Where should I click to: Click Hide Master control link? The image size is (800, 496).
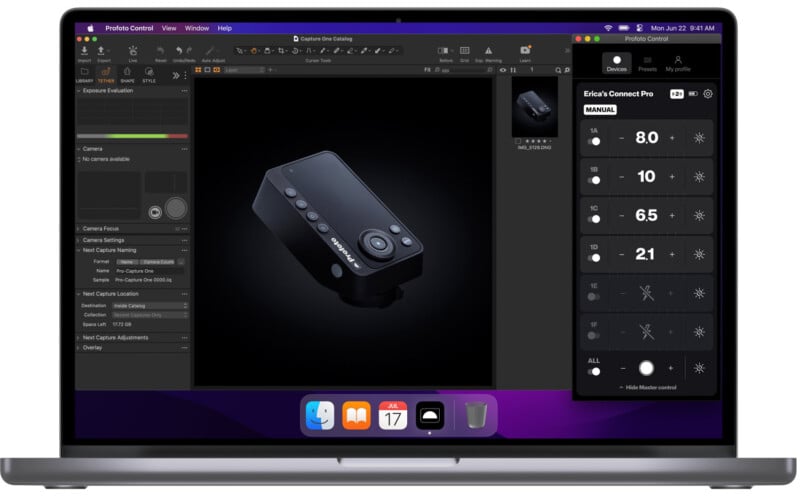click(x=648, y=388)
